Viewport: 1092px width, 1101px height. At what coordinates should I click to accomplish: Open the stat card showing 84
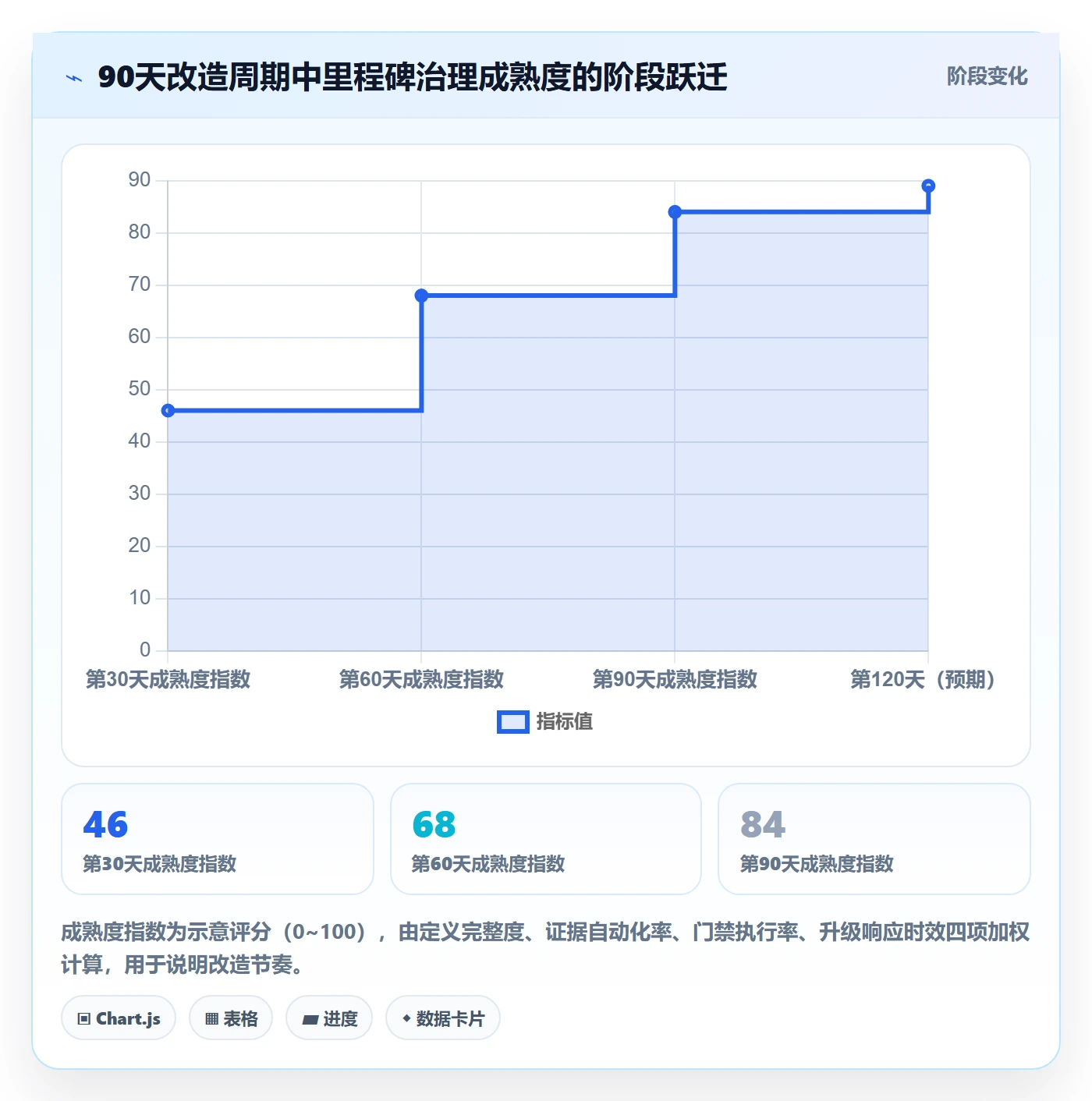click(x=874, y=839)
